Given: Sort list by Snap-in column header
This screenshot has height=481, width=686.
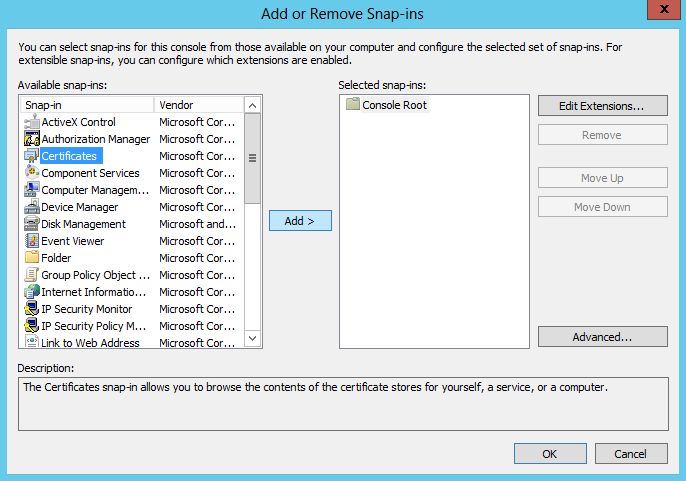Looking at the screenshot, I should click(86, 105).
